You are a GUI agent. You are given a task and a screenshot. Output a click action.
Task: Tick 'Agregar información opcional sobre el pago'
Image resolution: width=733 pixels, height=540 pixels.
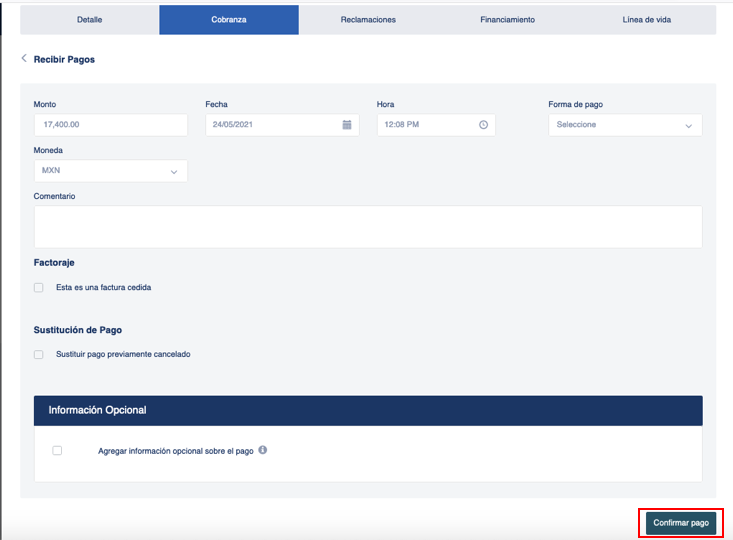(x=57, y=451)
